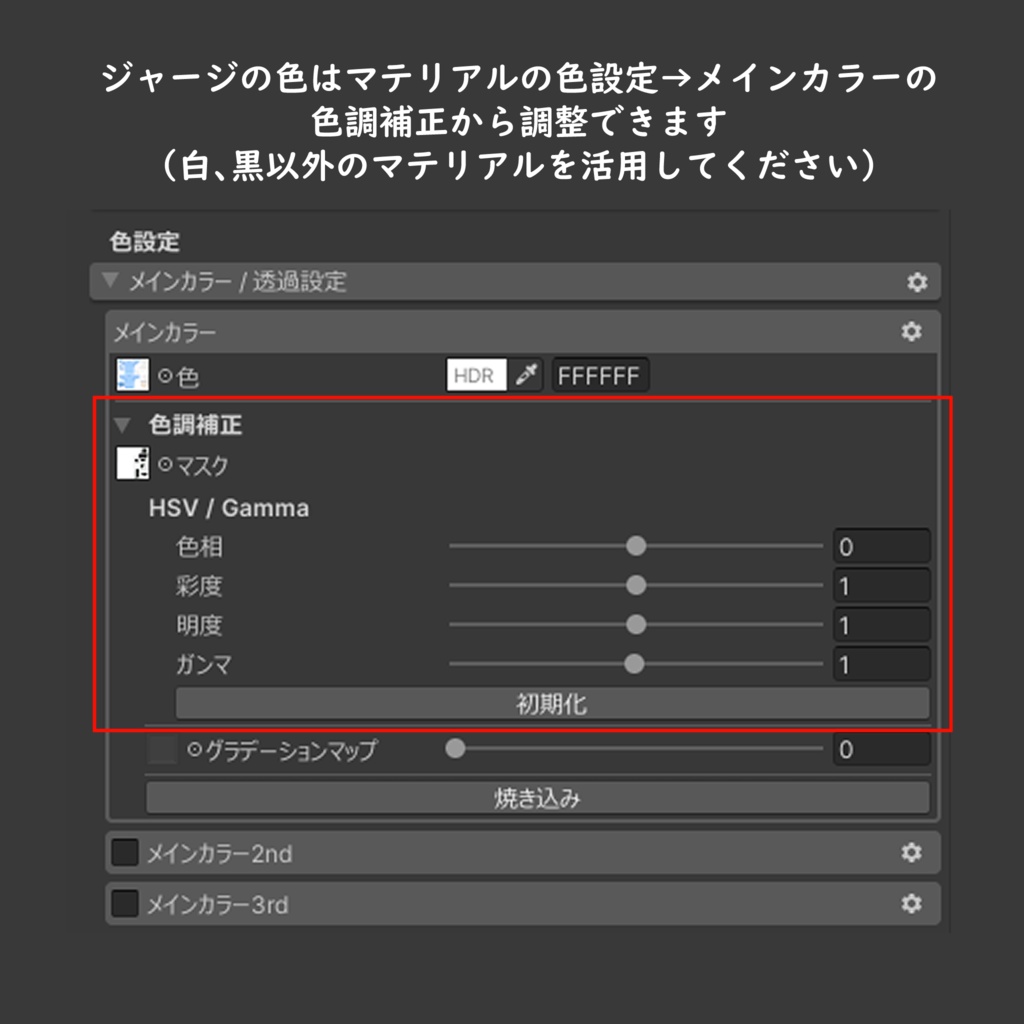1024x1024 pixels.
Task: Open the メインカラー3rd gear settings
Action: click(x=912, y=904)
